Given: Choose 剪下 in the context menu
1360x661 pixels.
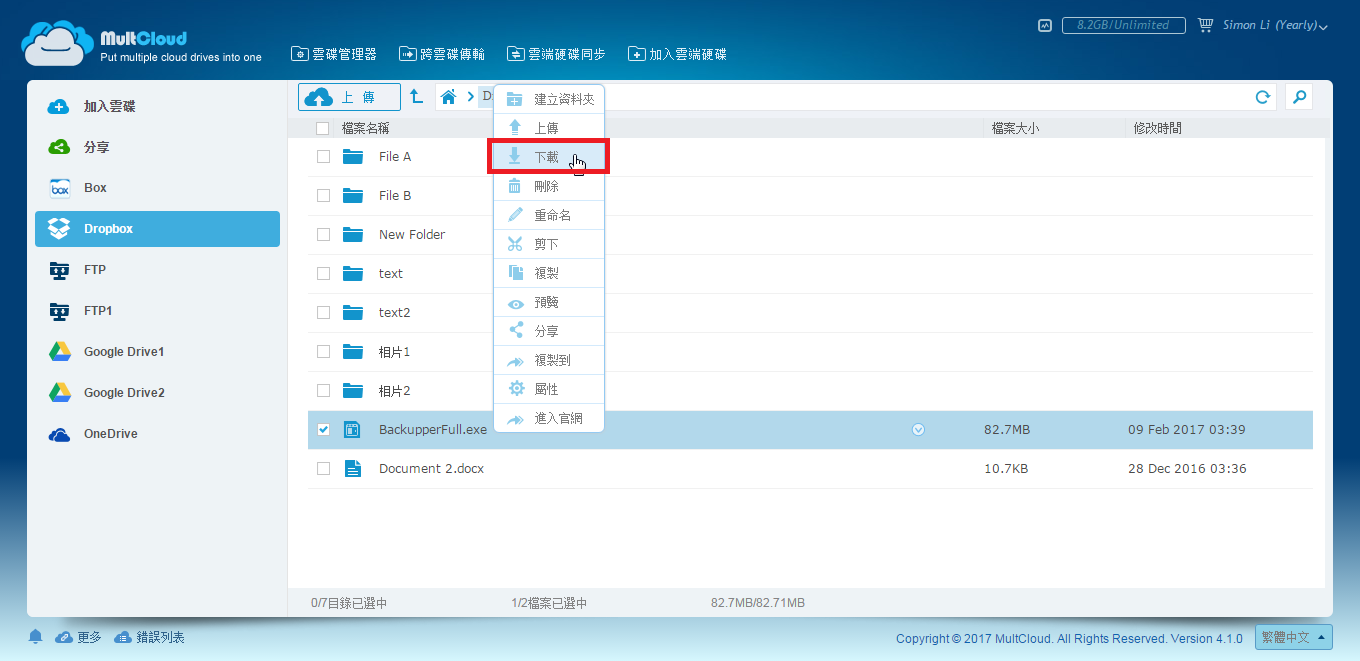Looking at the screenshot, I should click(x=549, y=244).
